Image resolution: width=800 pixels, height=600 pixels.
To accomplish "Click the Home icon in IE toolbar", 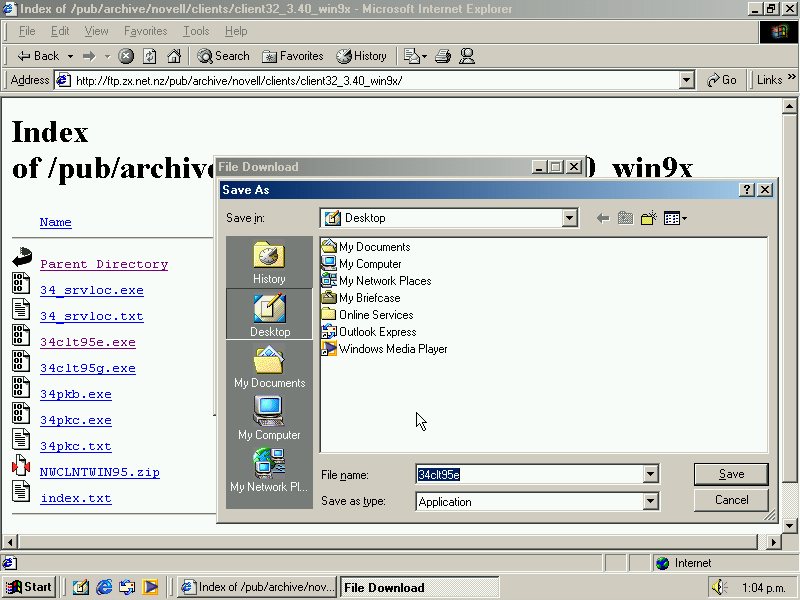I will coord(174,56).
